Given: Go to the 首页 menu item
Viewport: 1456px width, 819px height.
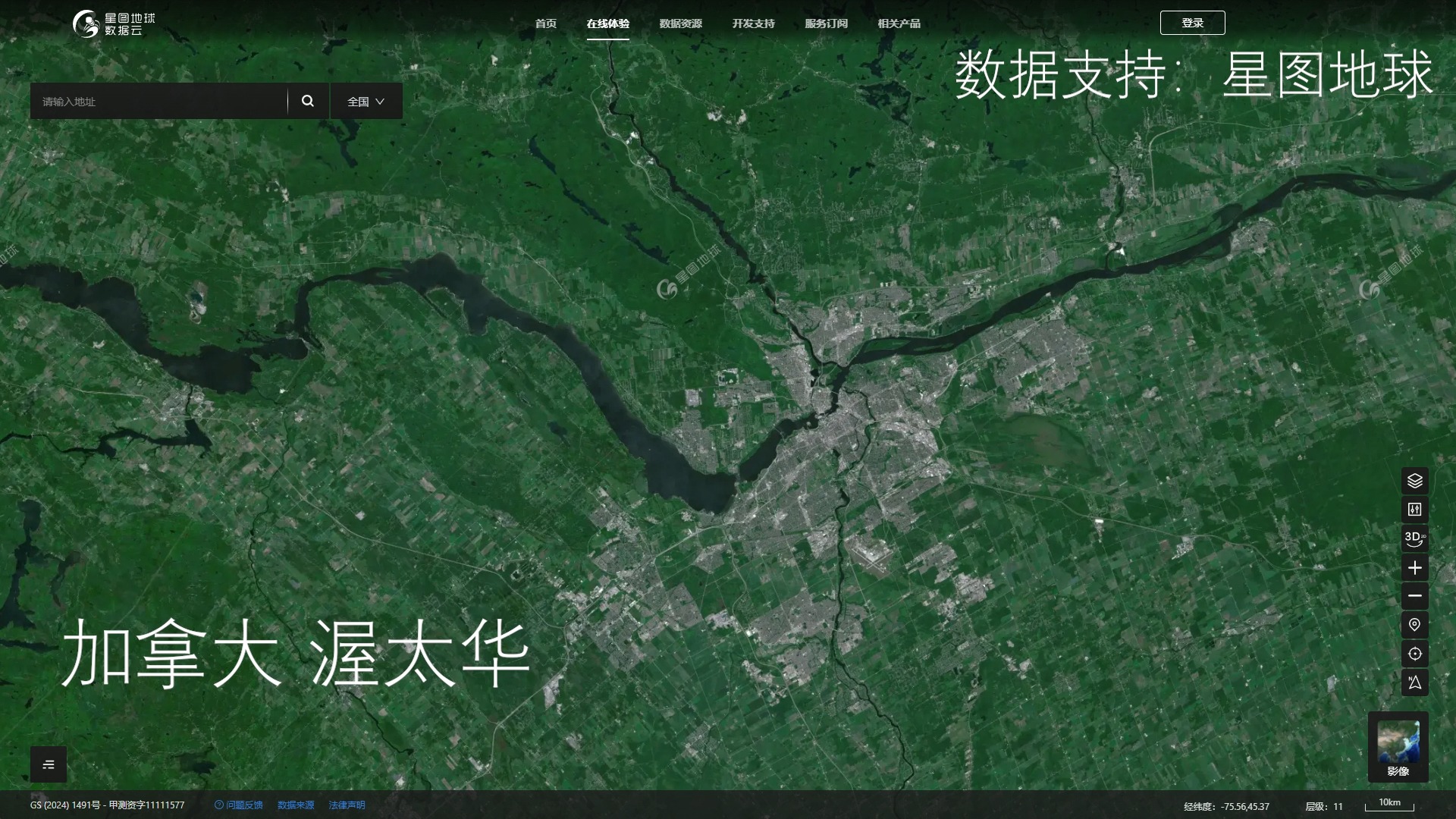Looking at the screenshot, I should [545, 24].
